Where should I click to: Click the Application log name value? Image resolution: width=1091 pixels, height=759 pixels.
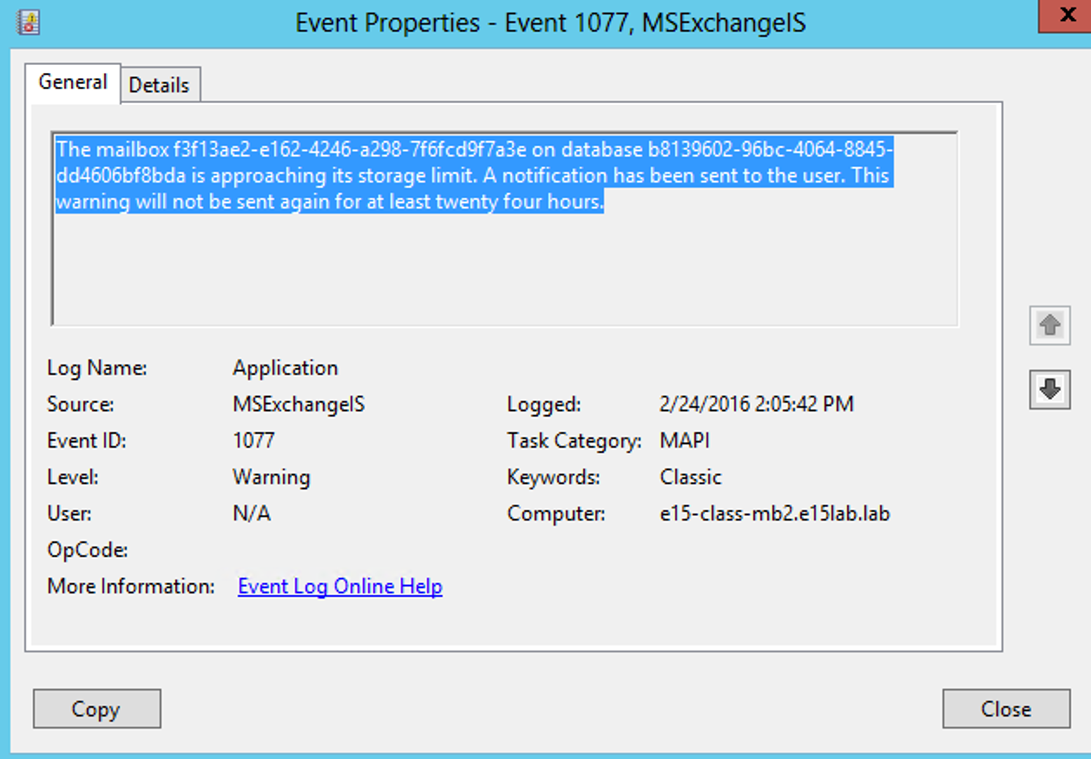[x=285, y=368]
